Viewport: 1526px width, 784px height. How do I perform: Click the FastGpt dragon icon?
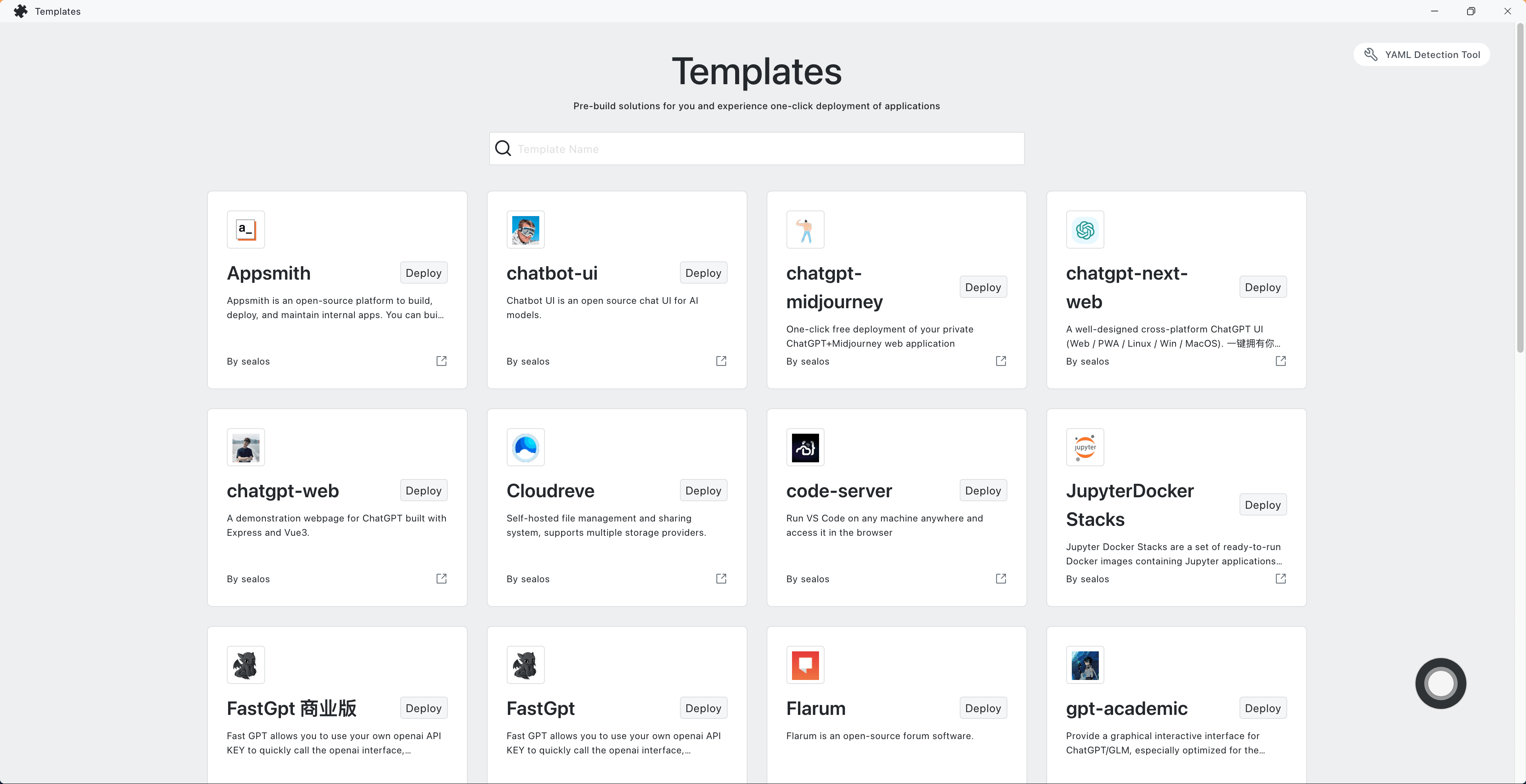tap(525, 664)
